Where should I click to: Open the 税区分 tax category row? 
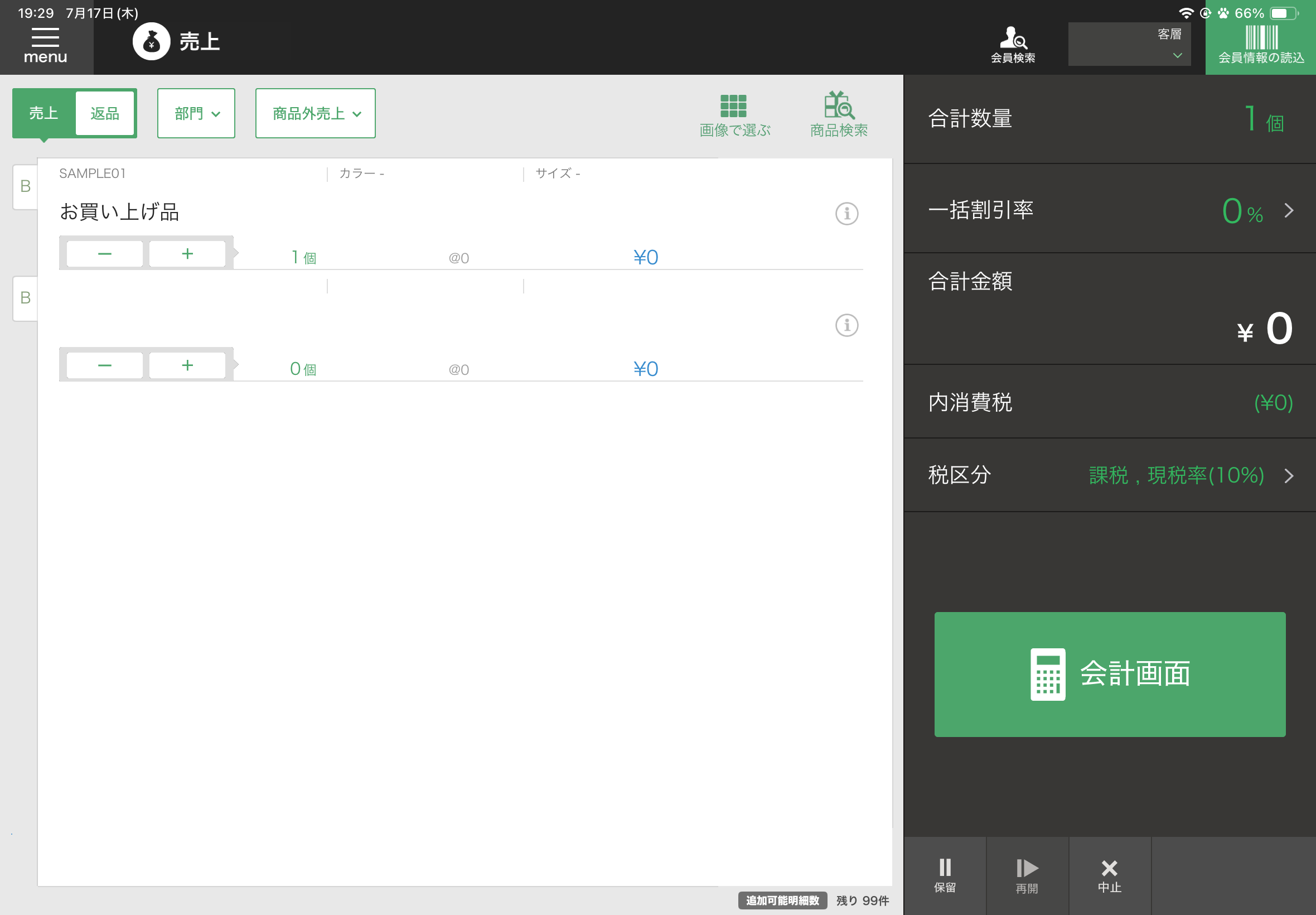tap(1109, 475)
